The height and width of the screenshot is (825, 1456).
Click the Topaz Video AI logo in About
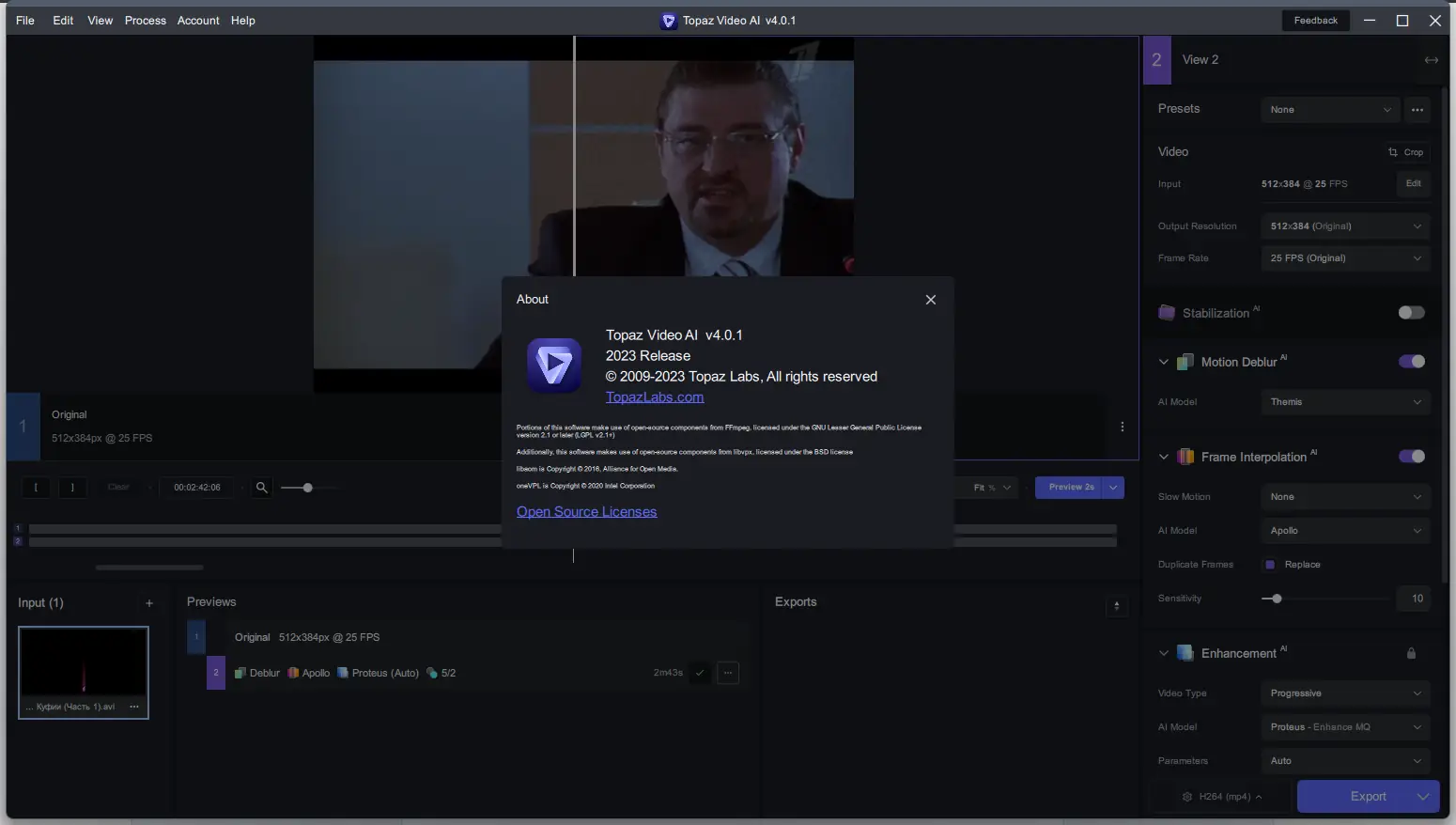click(554, 366)
